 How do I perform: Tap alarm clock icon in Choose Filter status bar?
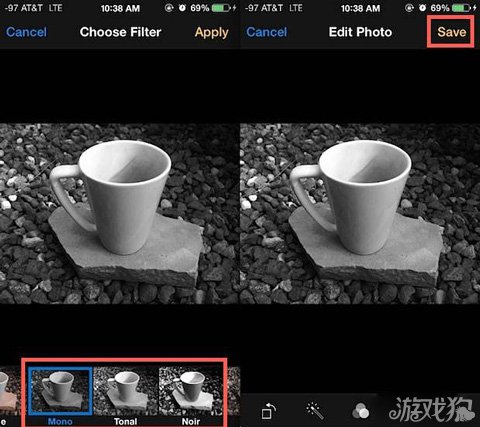coord(182,8)
